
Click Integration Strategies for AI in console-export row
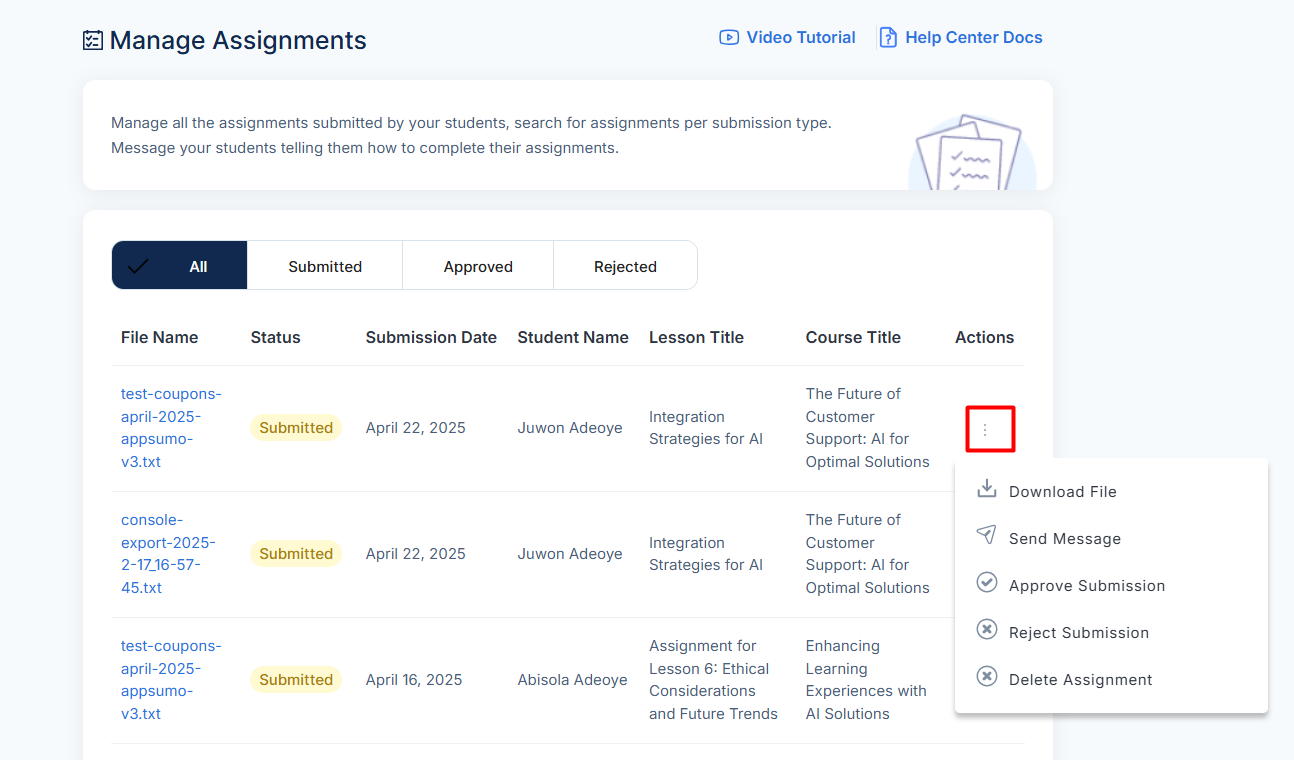point(706,554)
